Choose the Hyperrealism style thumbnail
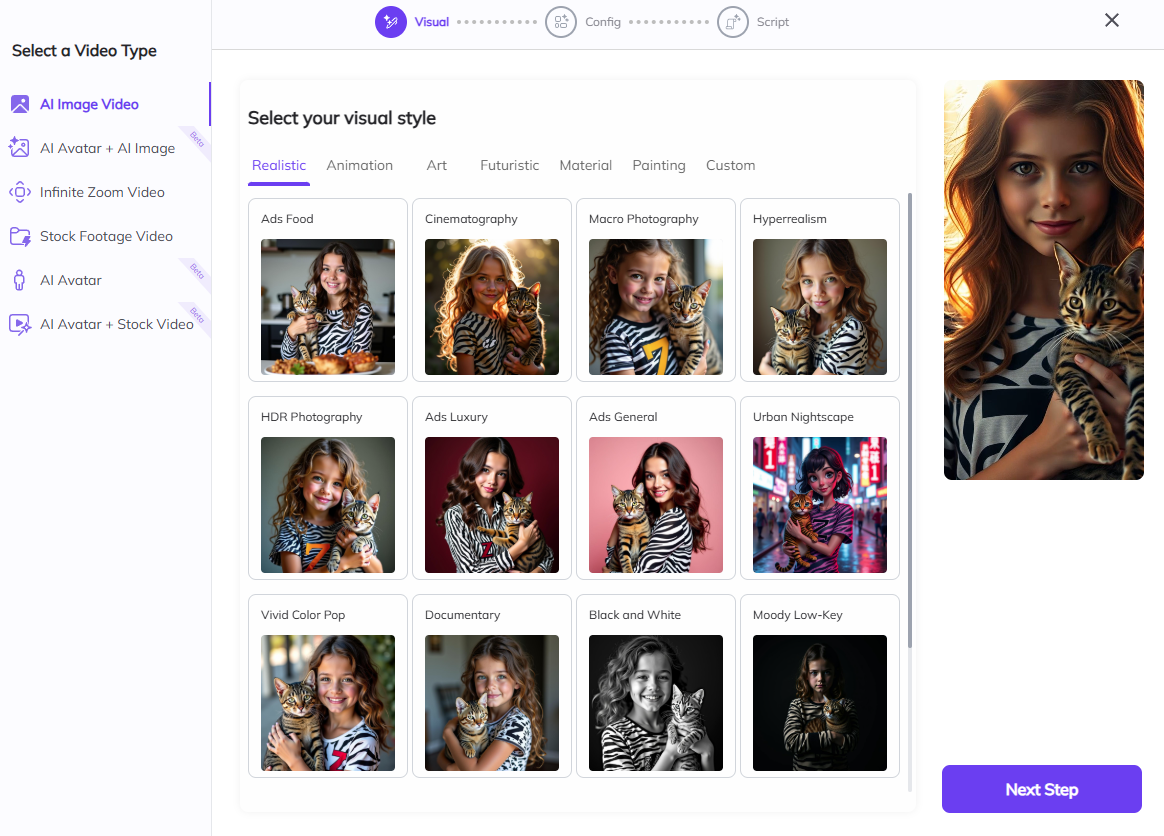1164x836 pixels. [x=820, y=307]
